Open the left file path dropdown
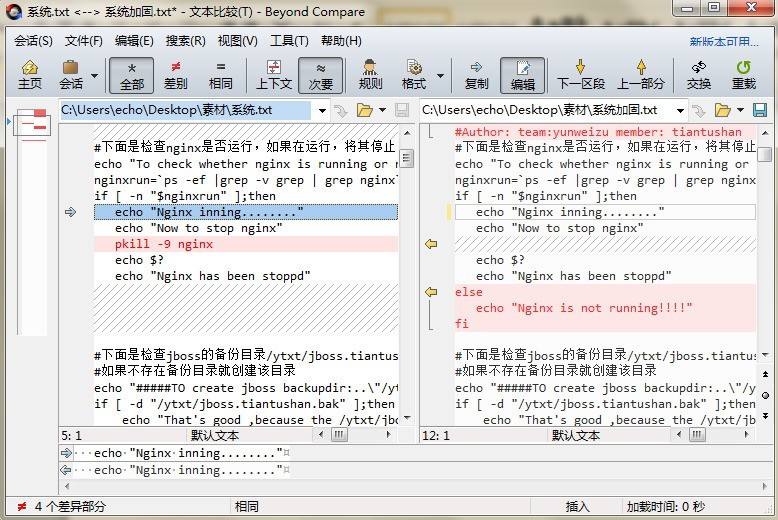The height and width of the screenshot is (520, 778). pos(321,110)
